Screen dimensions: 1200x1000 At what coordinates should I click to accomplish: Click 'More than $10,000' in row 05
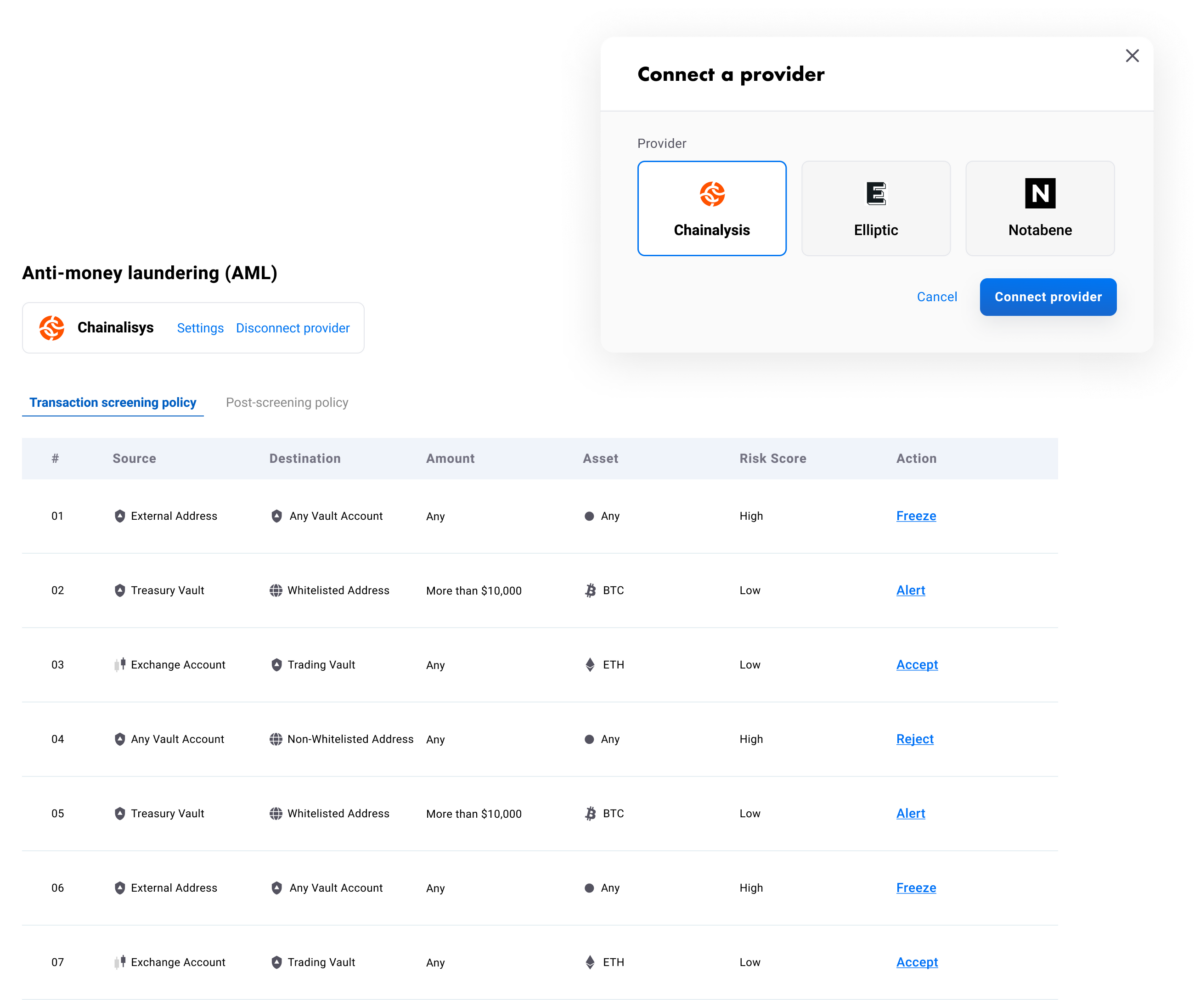474,814
